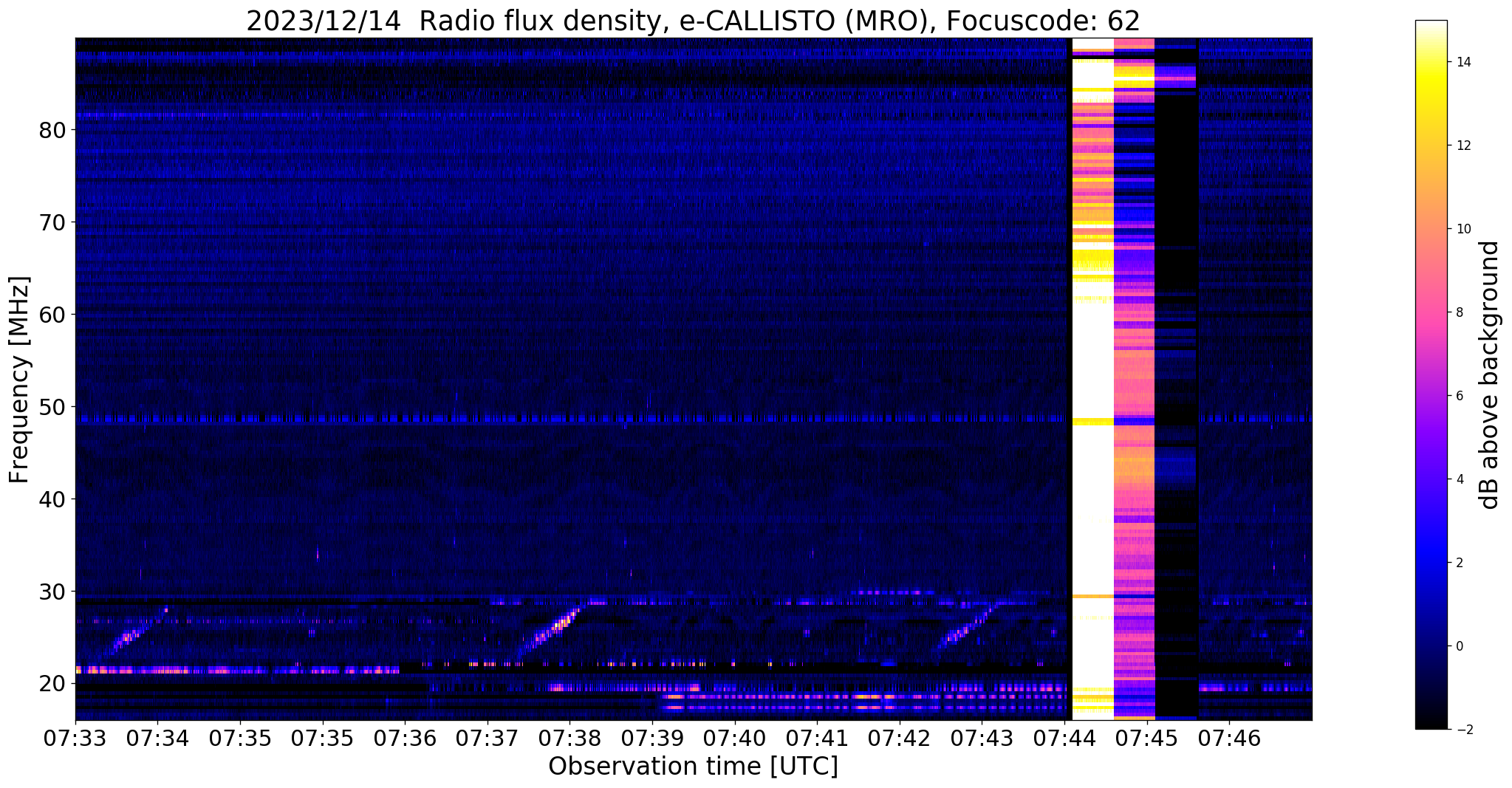Image resolution: width=1512 pixels, height=788 pixels.
Task: Click the plot title mentioning e-CALLISTO (MRO)
Action: coord(693,20)
